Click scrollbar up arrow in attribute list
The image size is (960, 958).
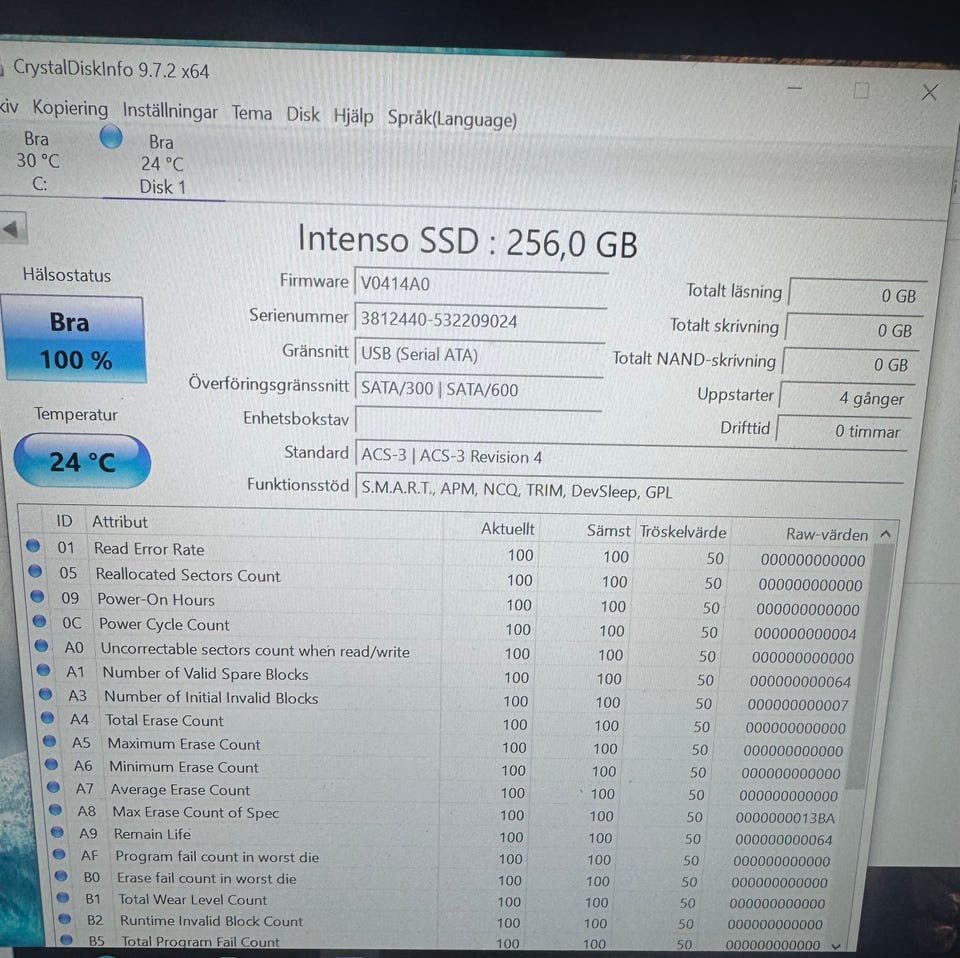(885, 534)
